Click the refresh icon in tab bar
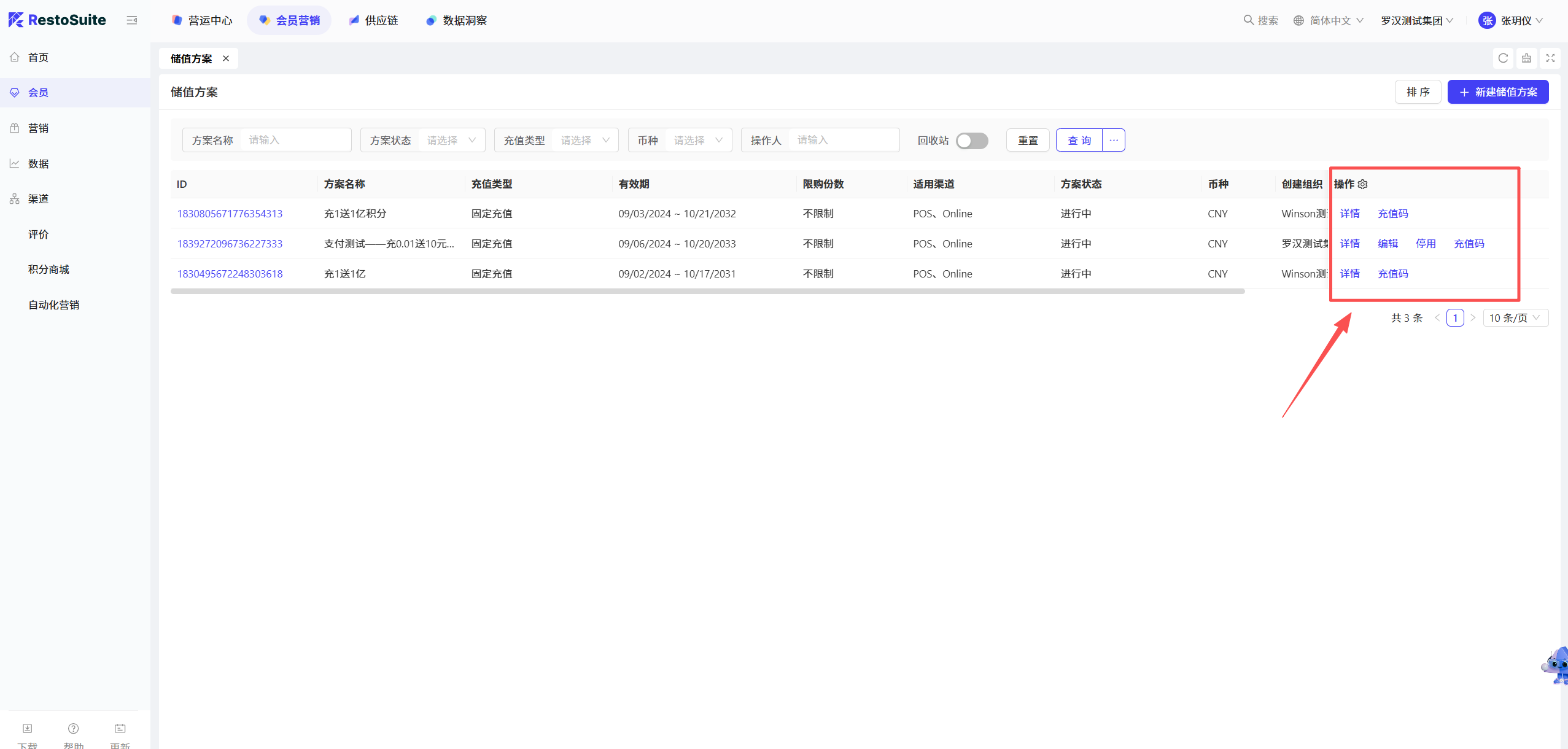This screenshot has width=1568, height=749. point(1503,58)
